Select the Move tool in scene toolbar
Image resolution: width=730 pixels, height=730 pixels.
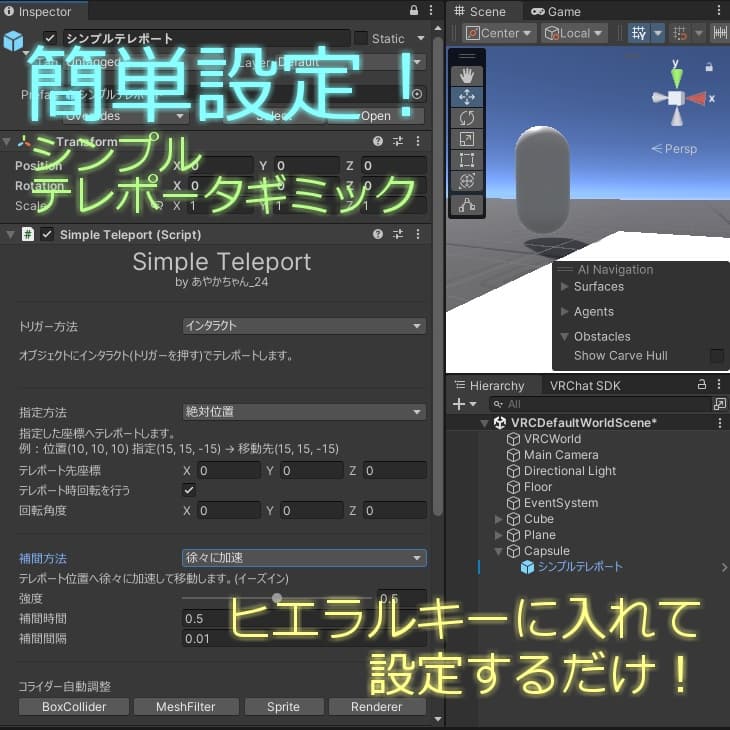[467, 97]
